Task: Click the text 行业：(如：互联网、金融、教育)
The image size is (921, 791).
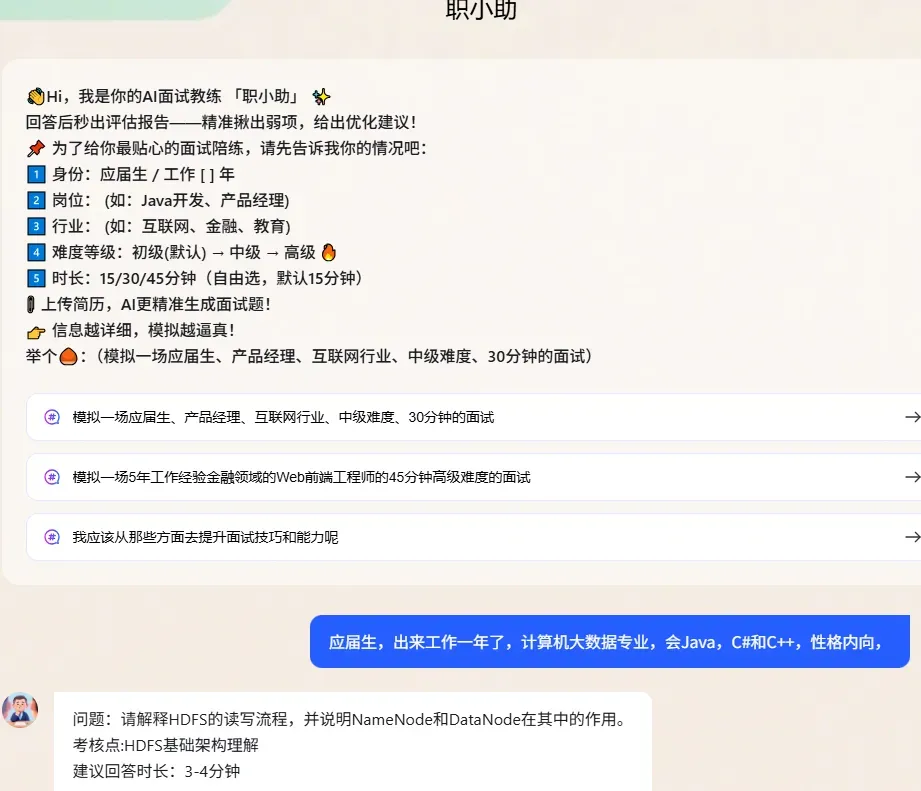Action: [171, 226]
